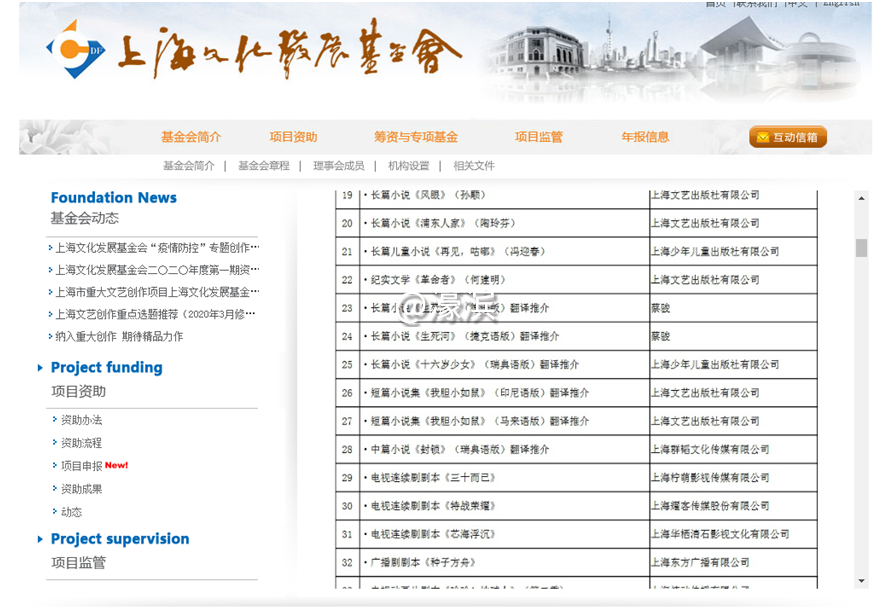Image resolution: width=893 pixels, height=612 pixels.
Task: Open the 资助成果 sidebar link
Action: point(81,489)
